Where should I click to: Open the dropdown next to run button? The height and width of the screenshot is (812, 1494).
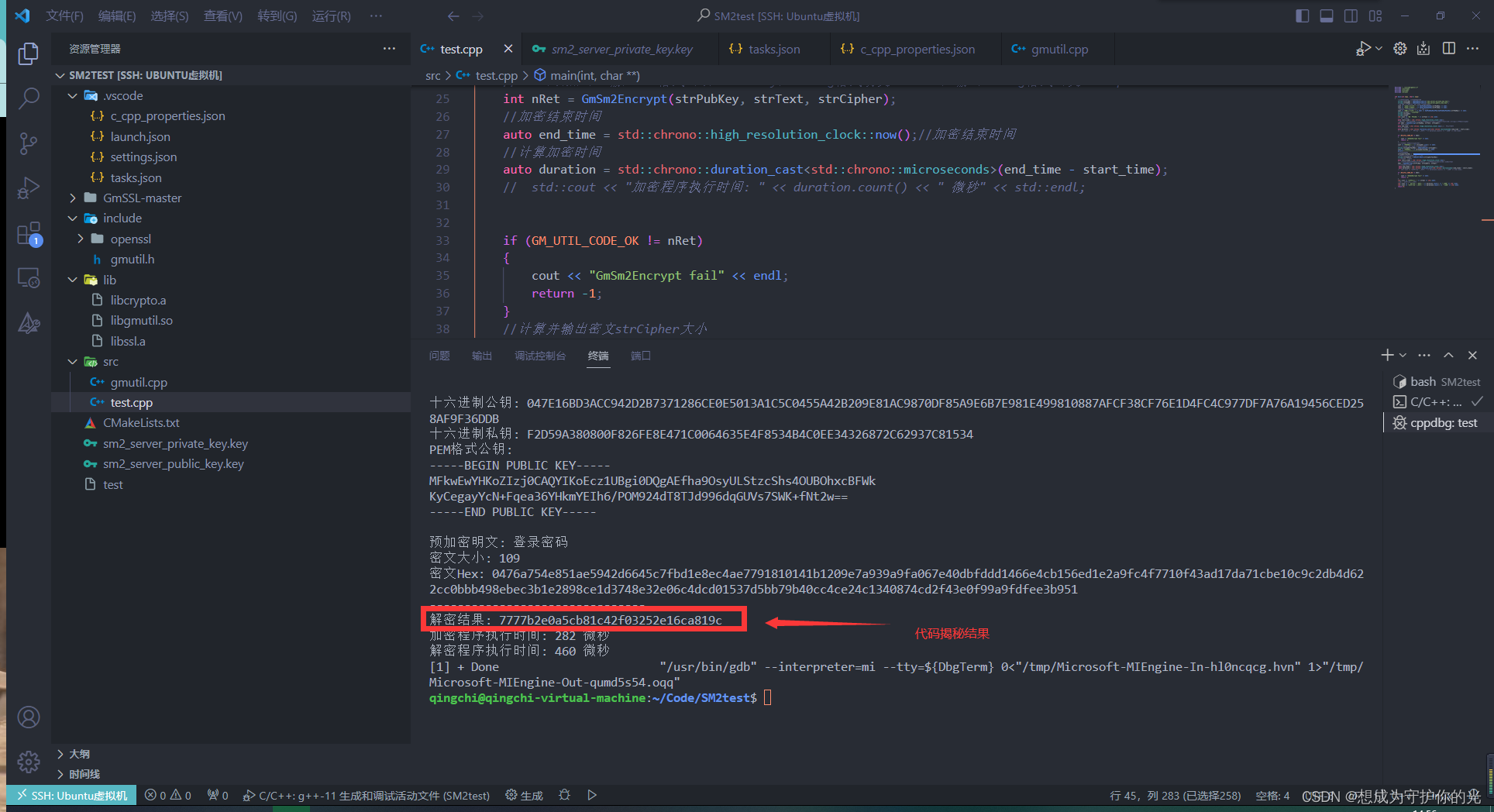(x=1379, y=49)
